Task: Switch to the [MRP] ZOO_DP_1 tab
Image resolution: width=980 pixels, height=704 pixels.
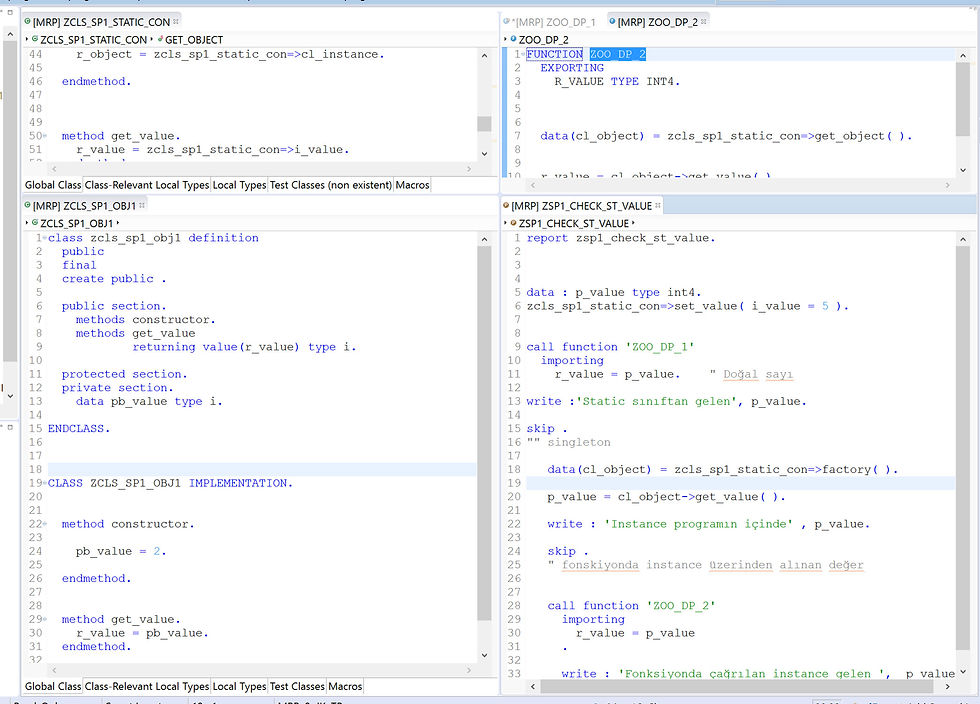Action: coord(550,22)
